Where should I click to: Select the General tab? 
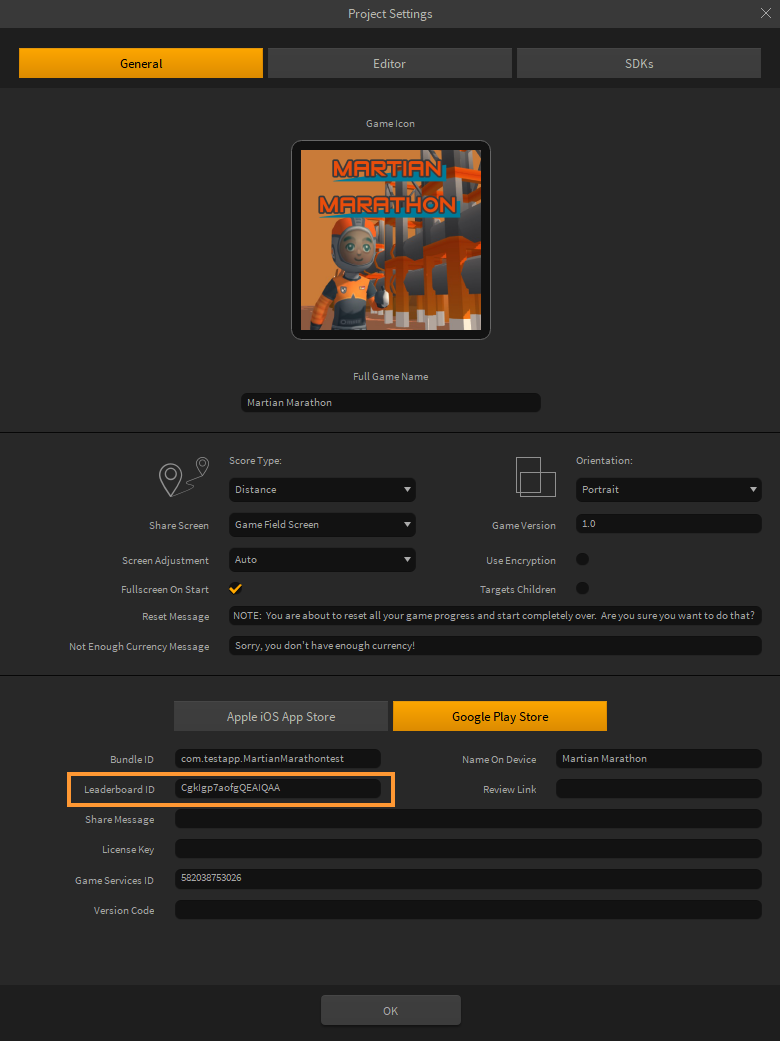141,63
